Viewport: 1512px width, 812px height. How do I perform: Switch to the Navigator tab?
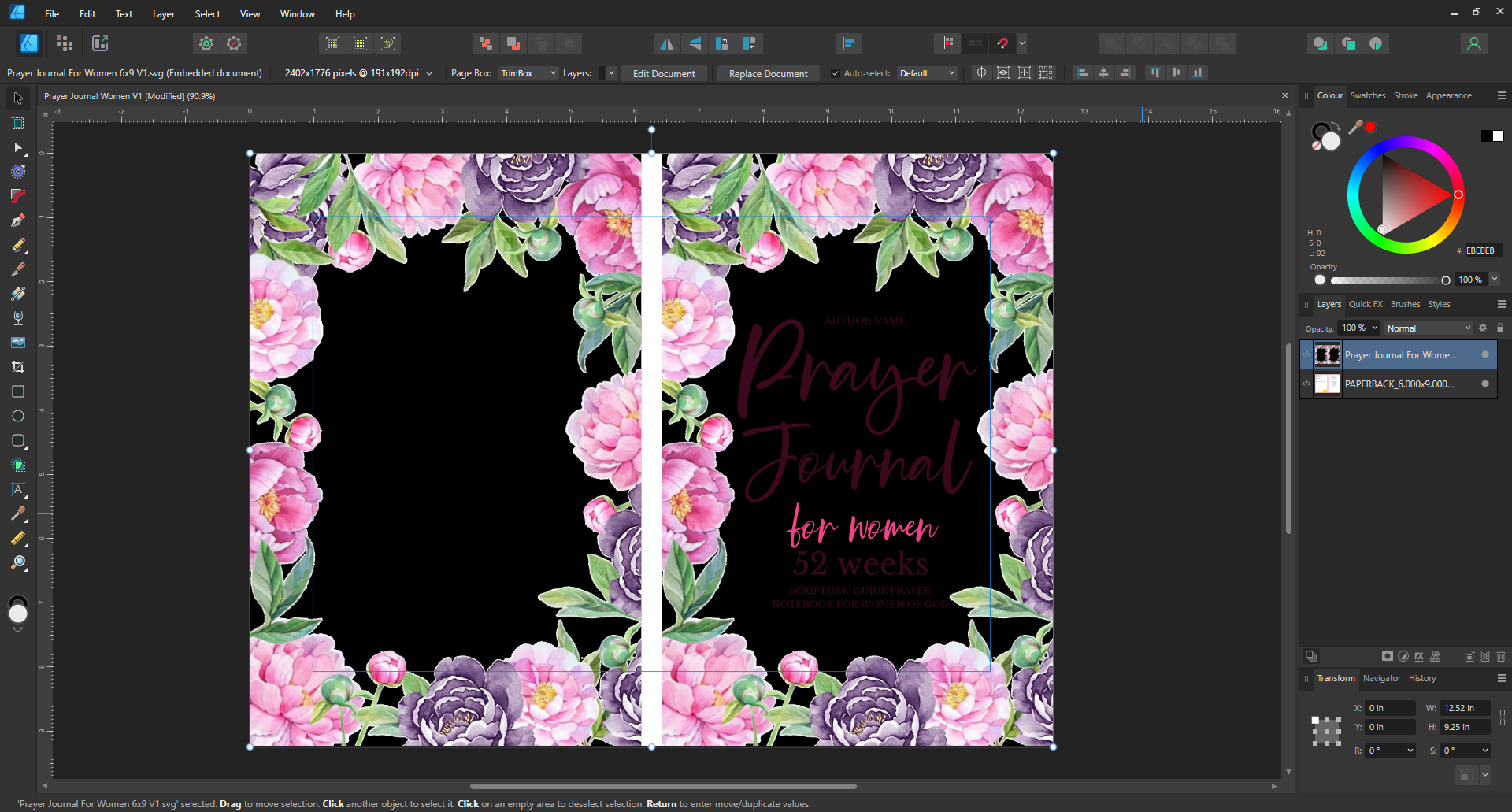point(1382,678)
